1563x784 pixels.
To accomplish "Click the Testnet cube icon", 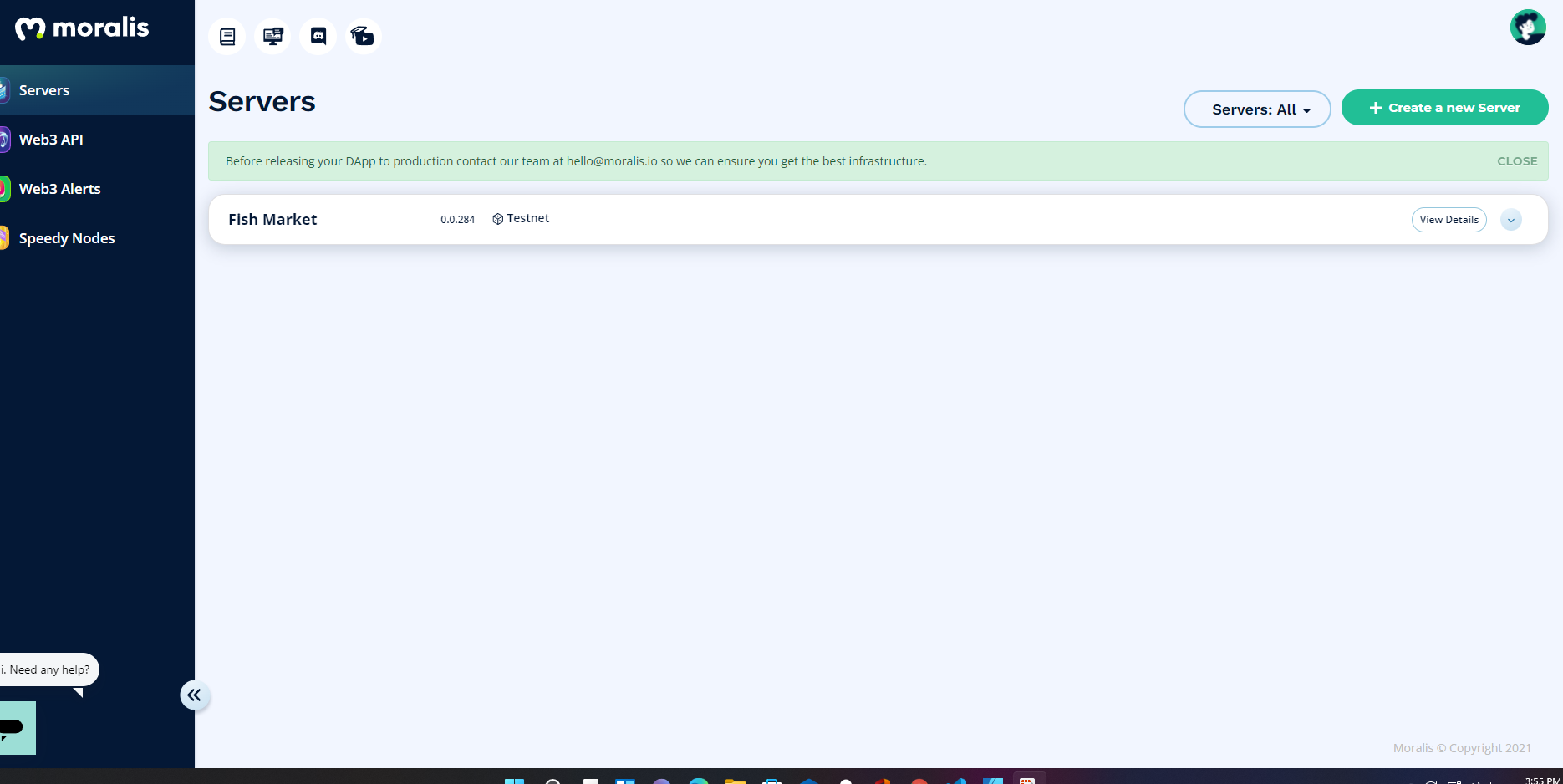I will (497, 219).
